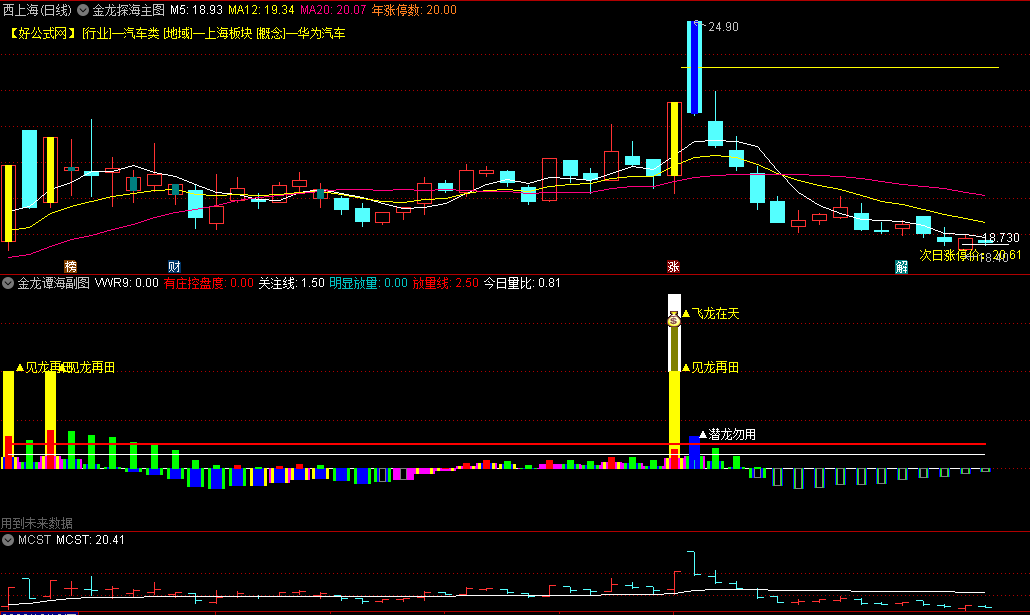Select the MCST: 20.41 value
The height and width of the screenshot is (615, 1030).
point(90,540)
